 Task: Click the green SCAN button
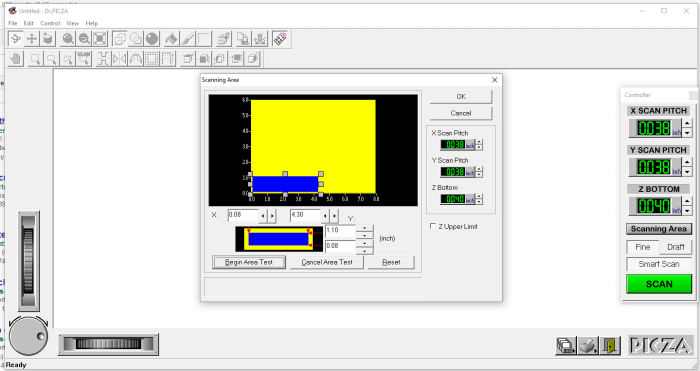click(x=659, y=284)
